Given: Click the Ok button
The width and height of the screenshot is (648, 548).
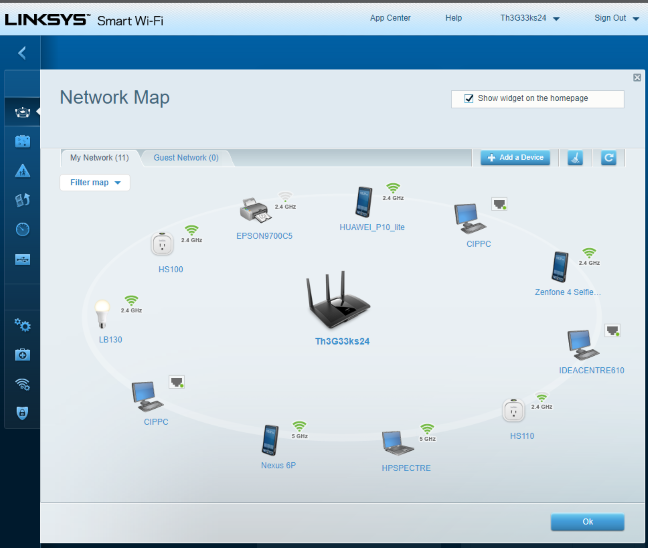Looking at the screenshot, I should click(x=587, y=522).
